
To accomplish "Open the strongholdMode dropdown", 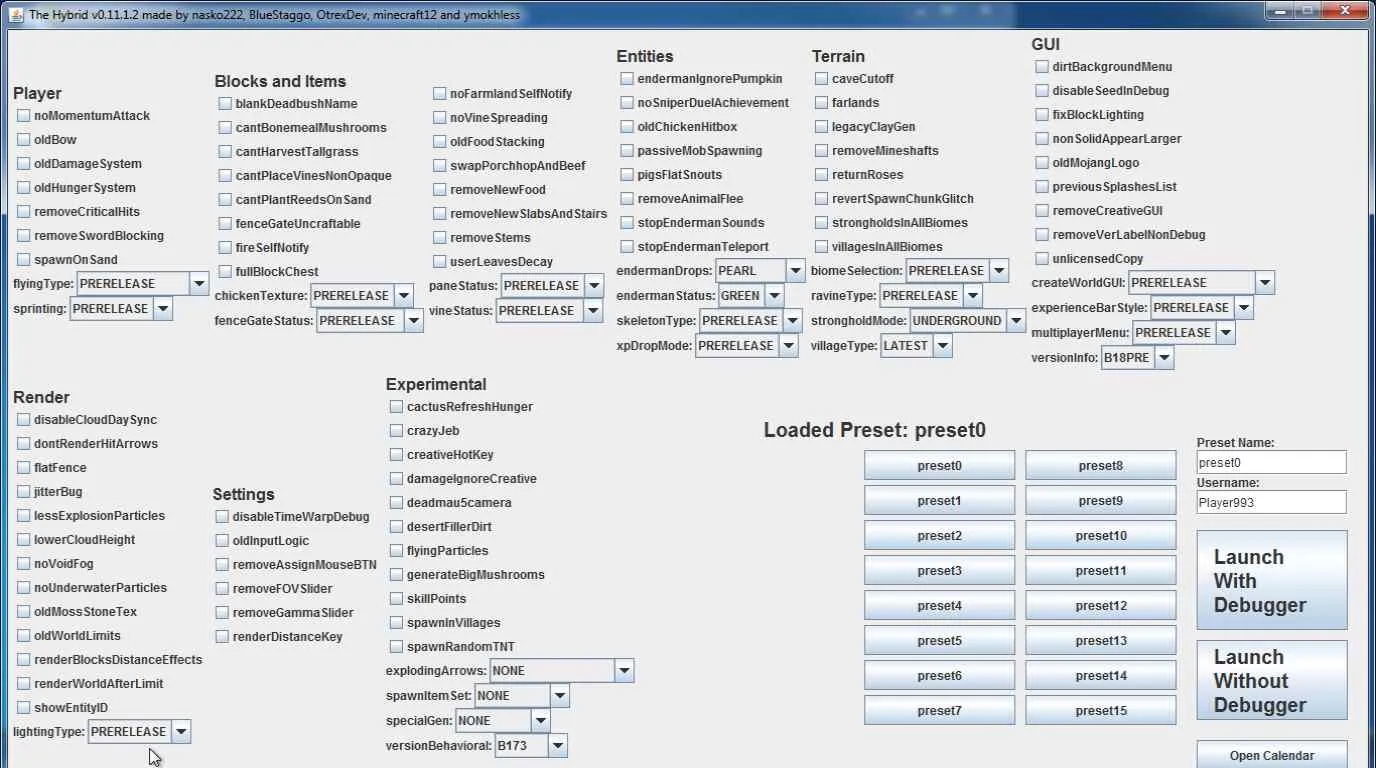I will (x=967, y=321).
